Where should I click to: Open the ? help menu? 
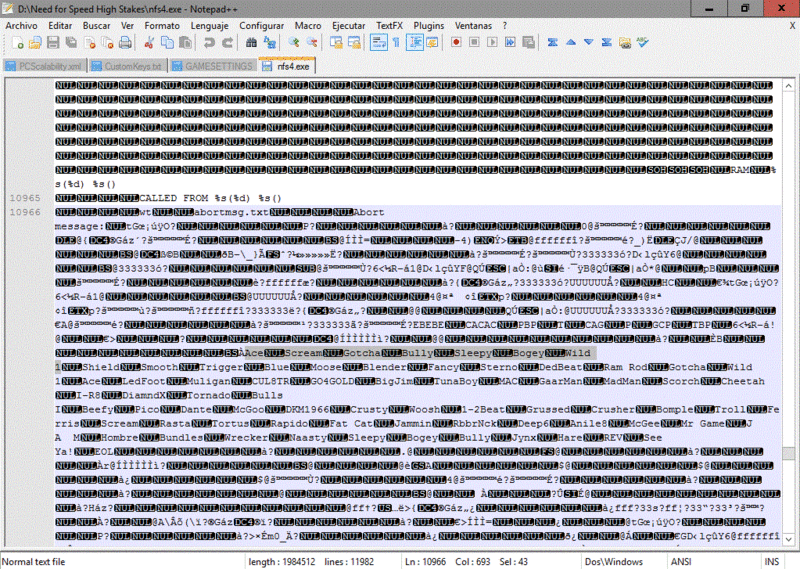point(505,26)
